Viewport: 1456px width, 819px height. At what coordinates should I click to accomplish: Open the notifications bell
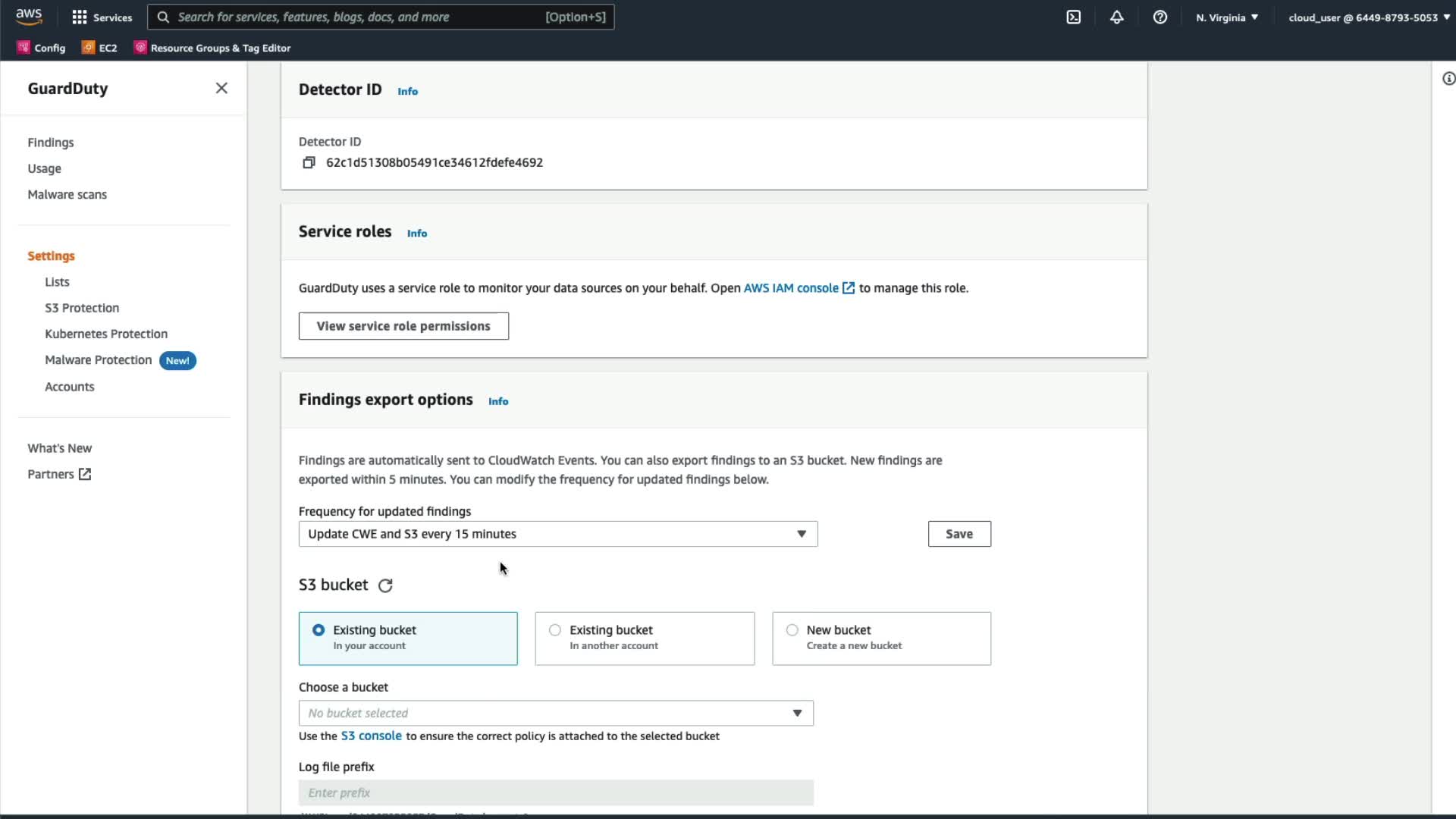click(x=1116, y=17)
